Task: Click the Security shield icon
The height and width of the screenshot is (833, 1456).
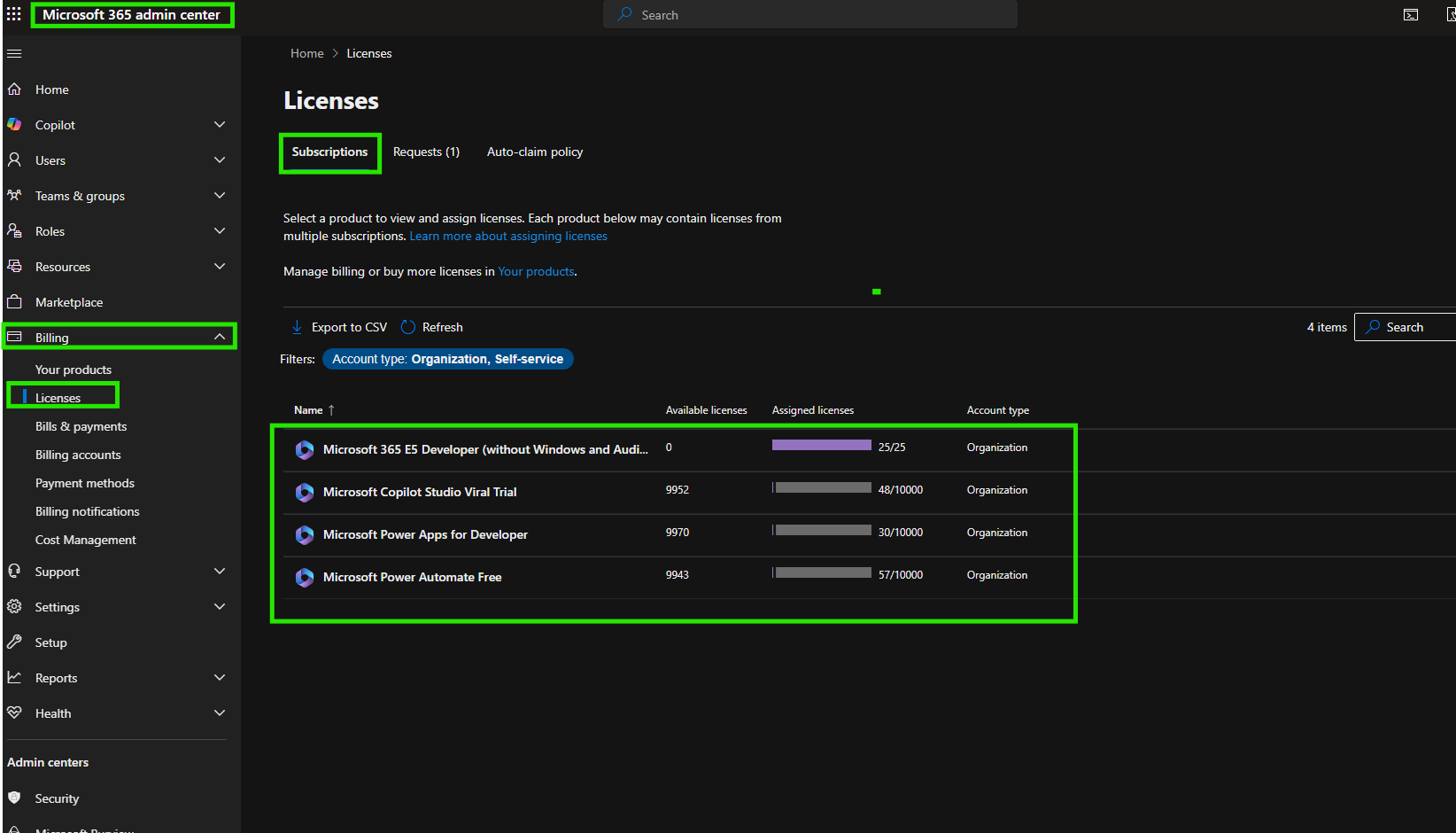Action: point(14,798)
